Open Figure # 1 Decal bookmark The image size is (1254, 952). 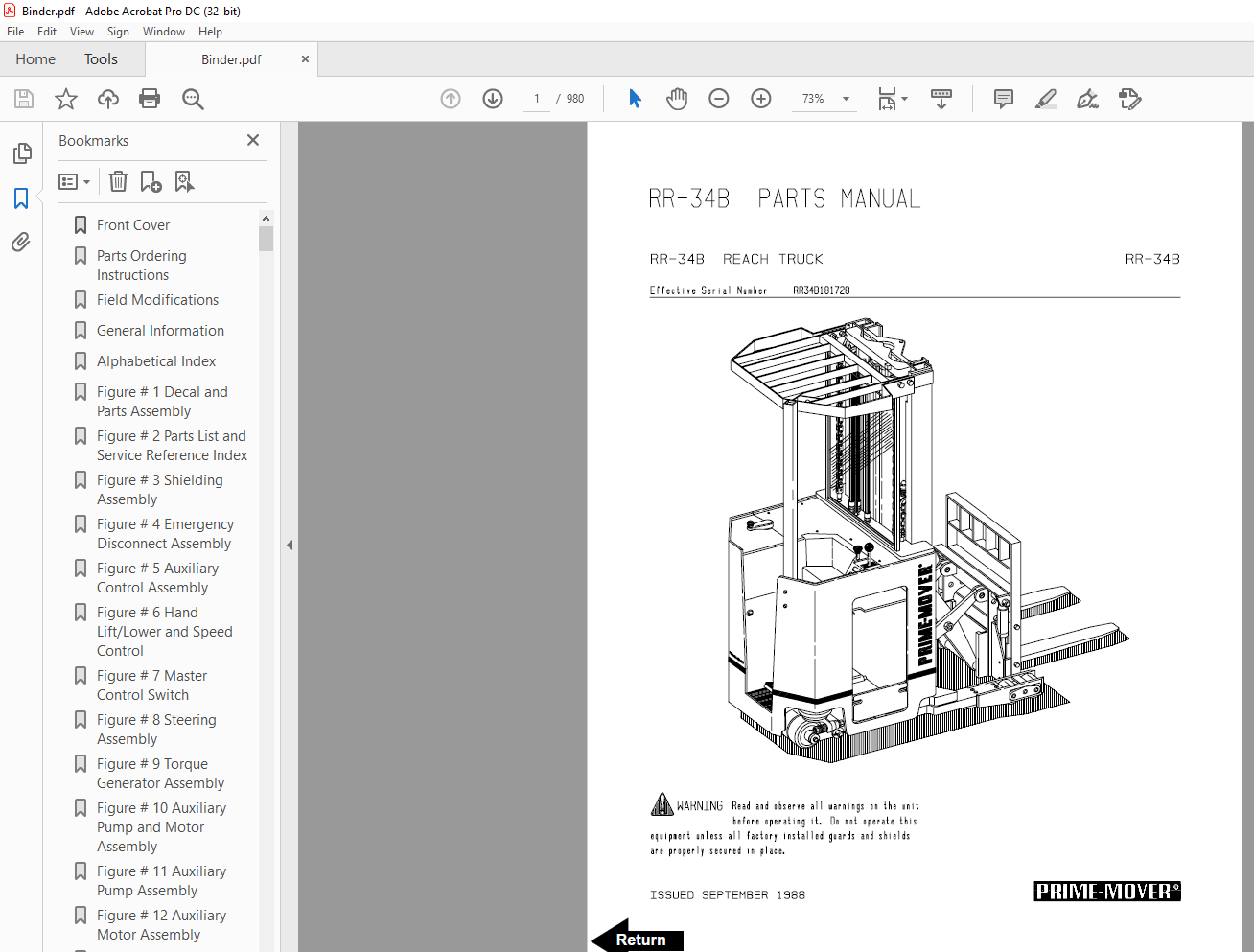(162, 402)
